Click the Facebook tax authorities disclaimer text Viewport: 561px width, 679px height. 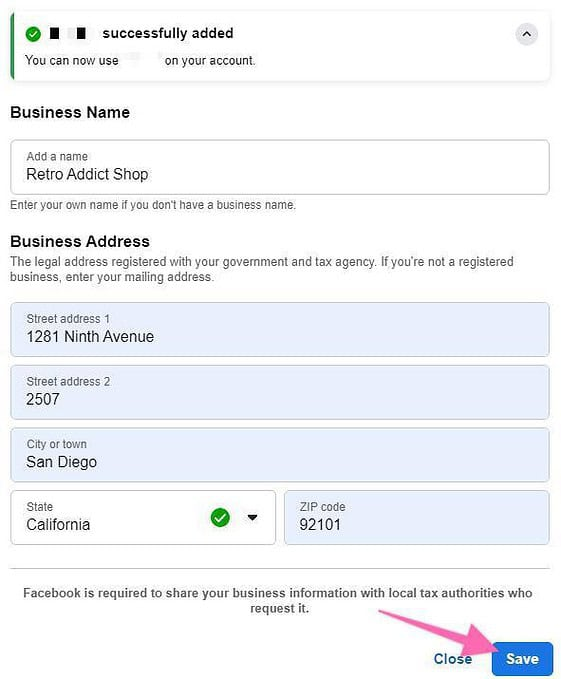[x=278, y=601]
